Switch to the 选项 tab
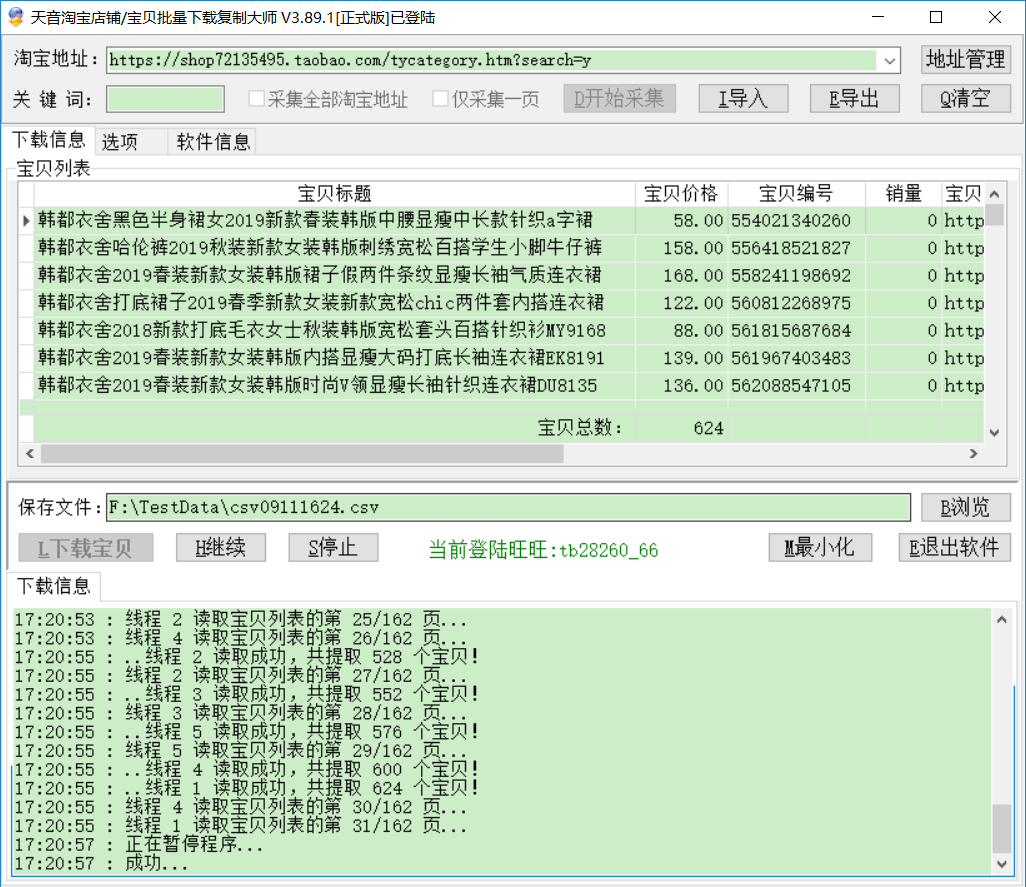 tap(120, 142)
